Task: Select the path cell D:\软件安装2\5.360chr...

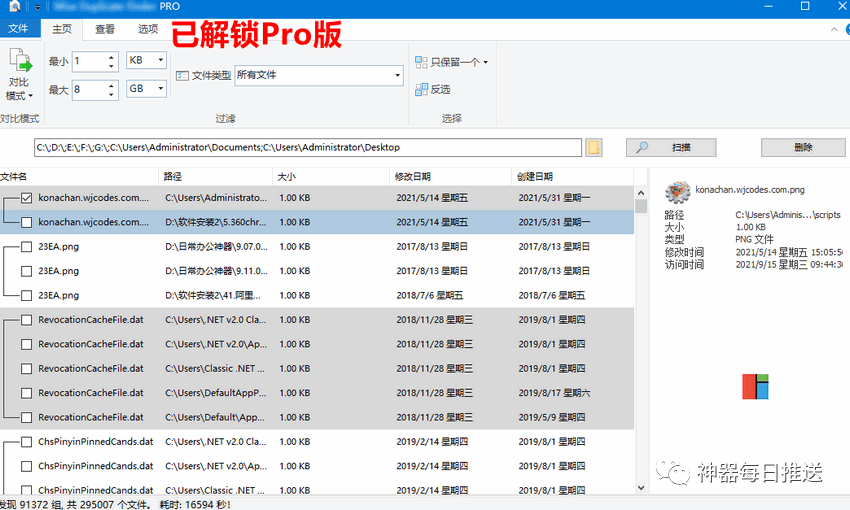Action: click(216, 222)
